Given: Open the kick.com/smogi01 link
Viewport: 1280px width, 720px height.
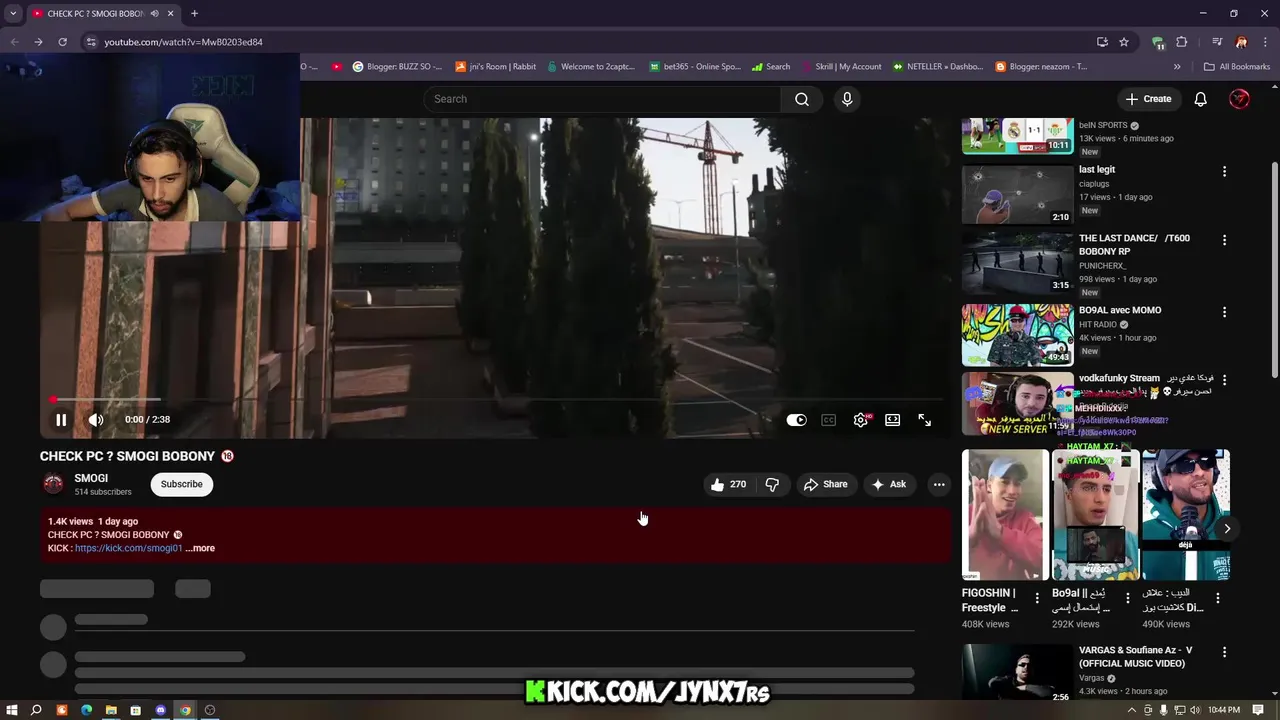Looking at the screenshot, I should pos(128,548).
